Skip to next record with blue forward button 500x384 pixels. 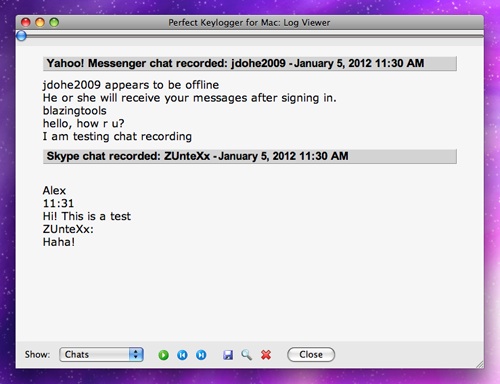[201, 355]
